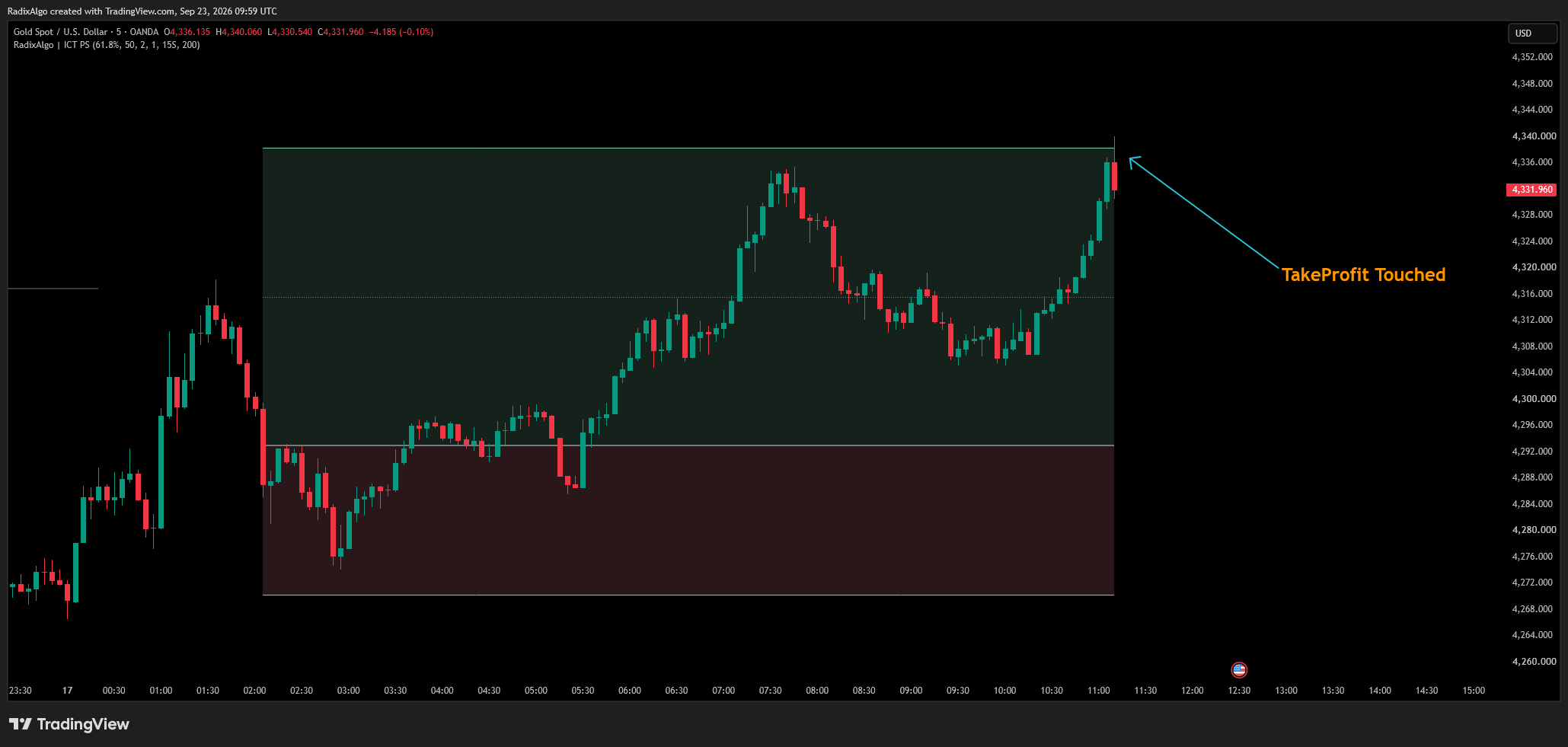This screenshot has height=747, width=1568.
Task: Click the 4,280.000 price axis label
Action: (x=1534, y=530)
